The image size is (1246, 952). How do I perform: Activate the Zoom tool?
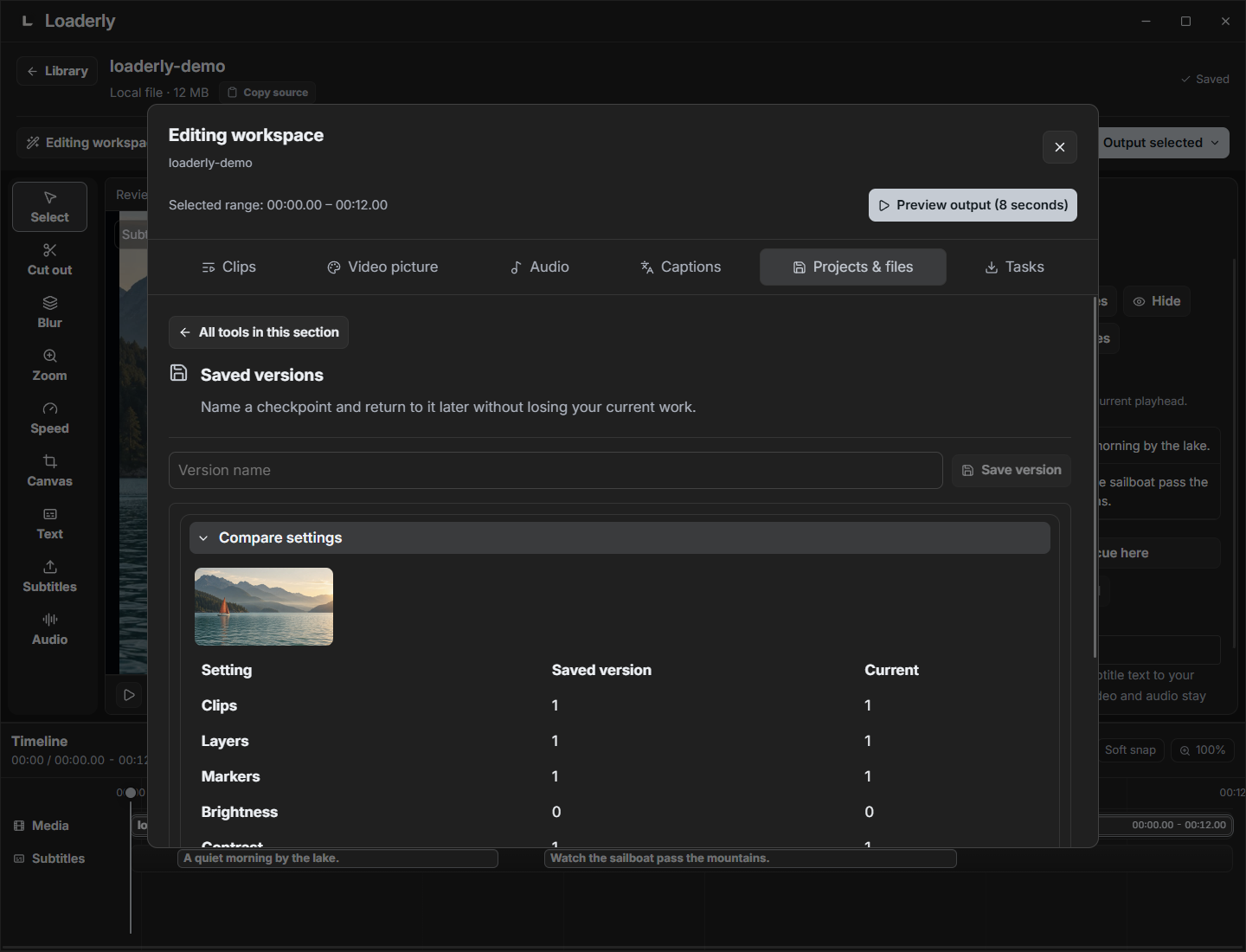coord(49,365)
